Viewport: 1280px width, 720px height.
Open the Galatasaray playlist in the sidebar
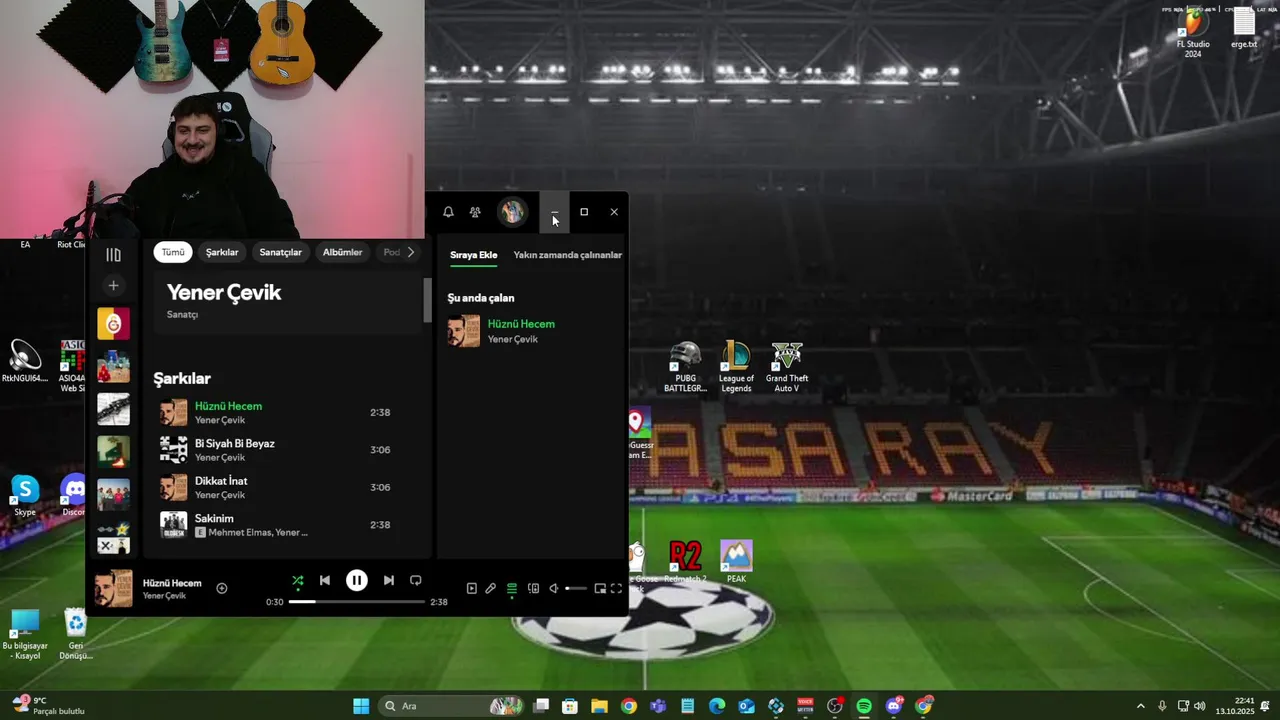tap(113, 324)
